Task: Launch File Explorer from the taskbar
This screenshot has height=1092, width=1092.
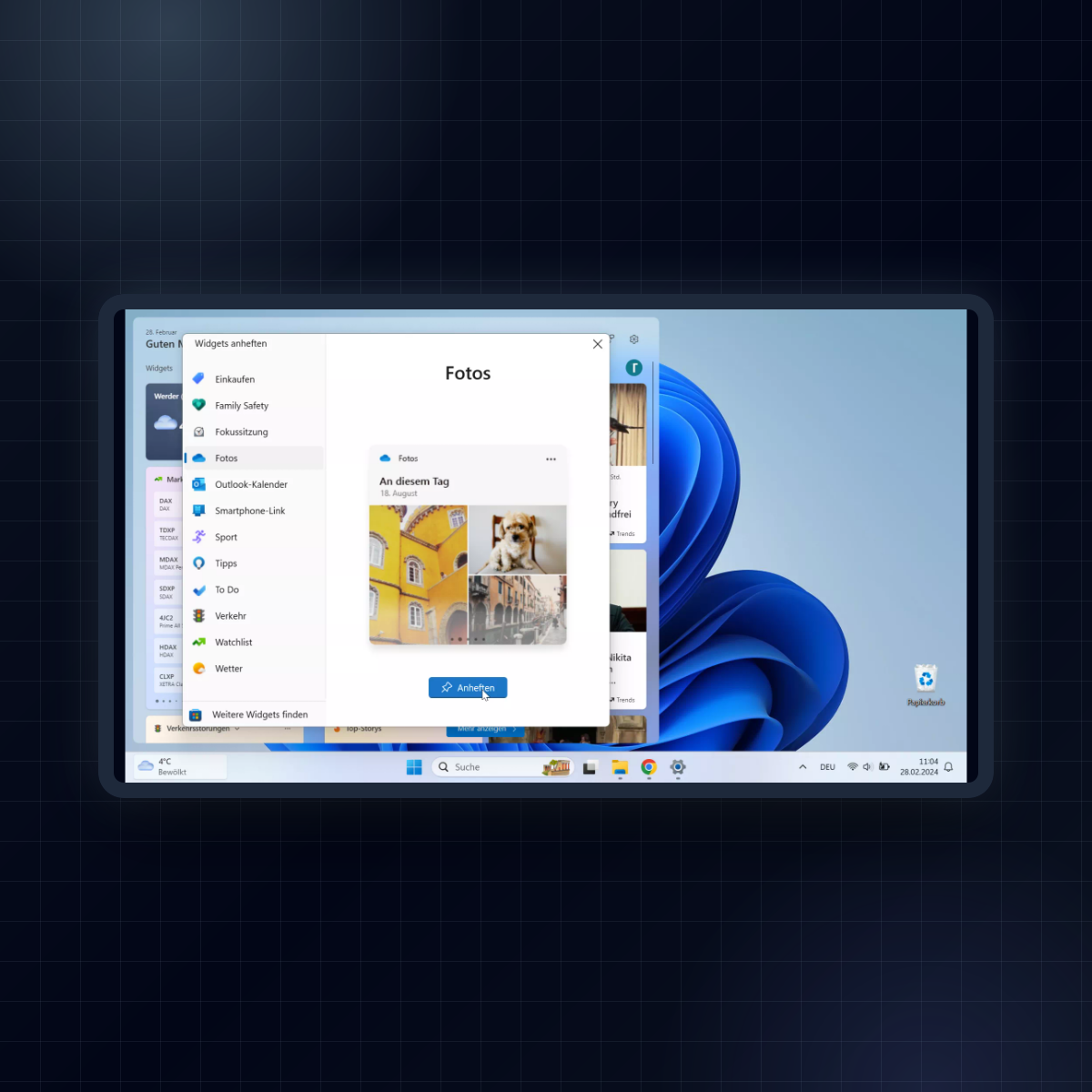Action: click(620, 767)
